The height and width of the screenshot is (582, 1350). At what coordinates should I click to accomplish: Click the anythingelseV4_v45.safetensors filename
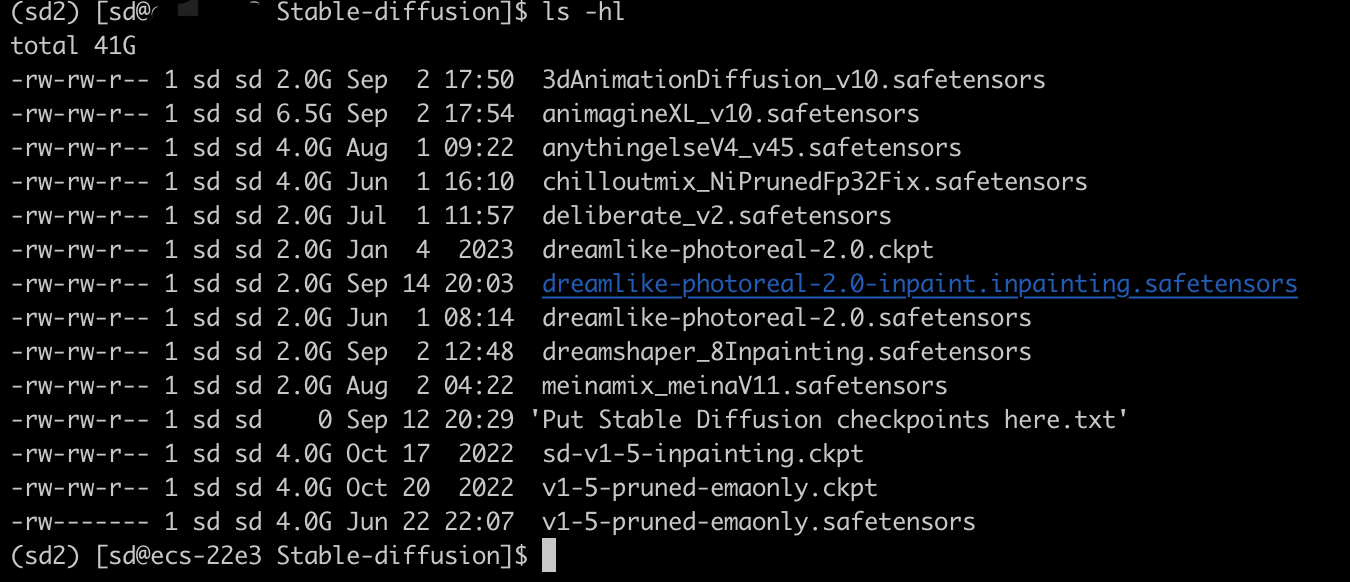(752, 148)
